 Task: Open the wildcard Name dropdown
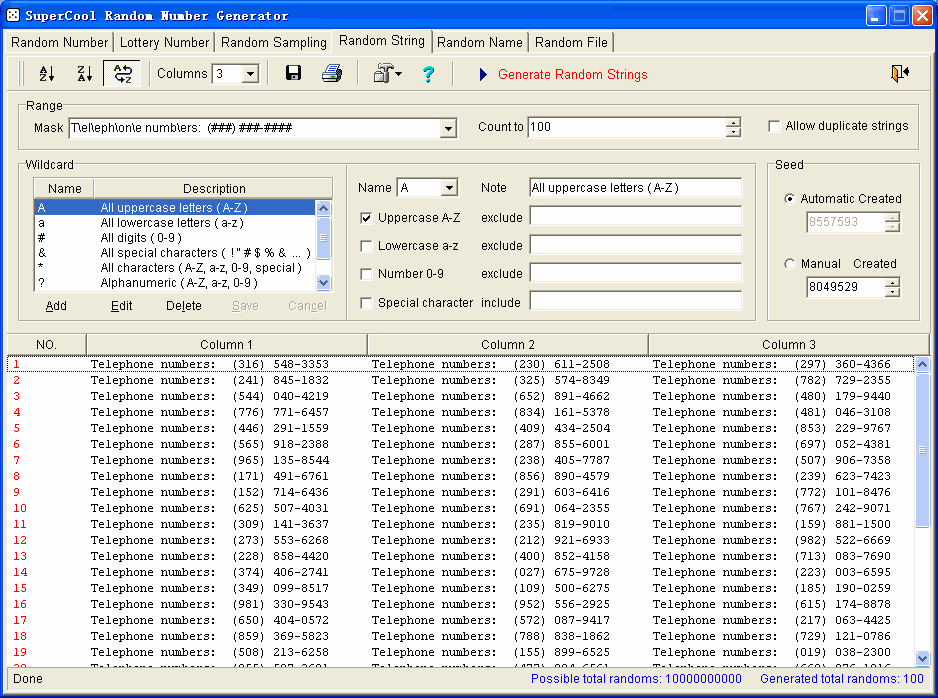[448, 188]
